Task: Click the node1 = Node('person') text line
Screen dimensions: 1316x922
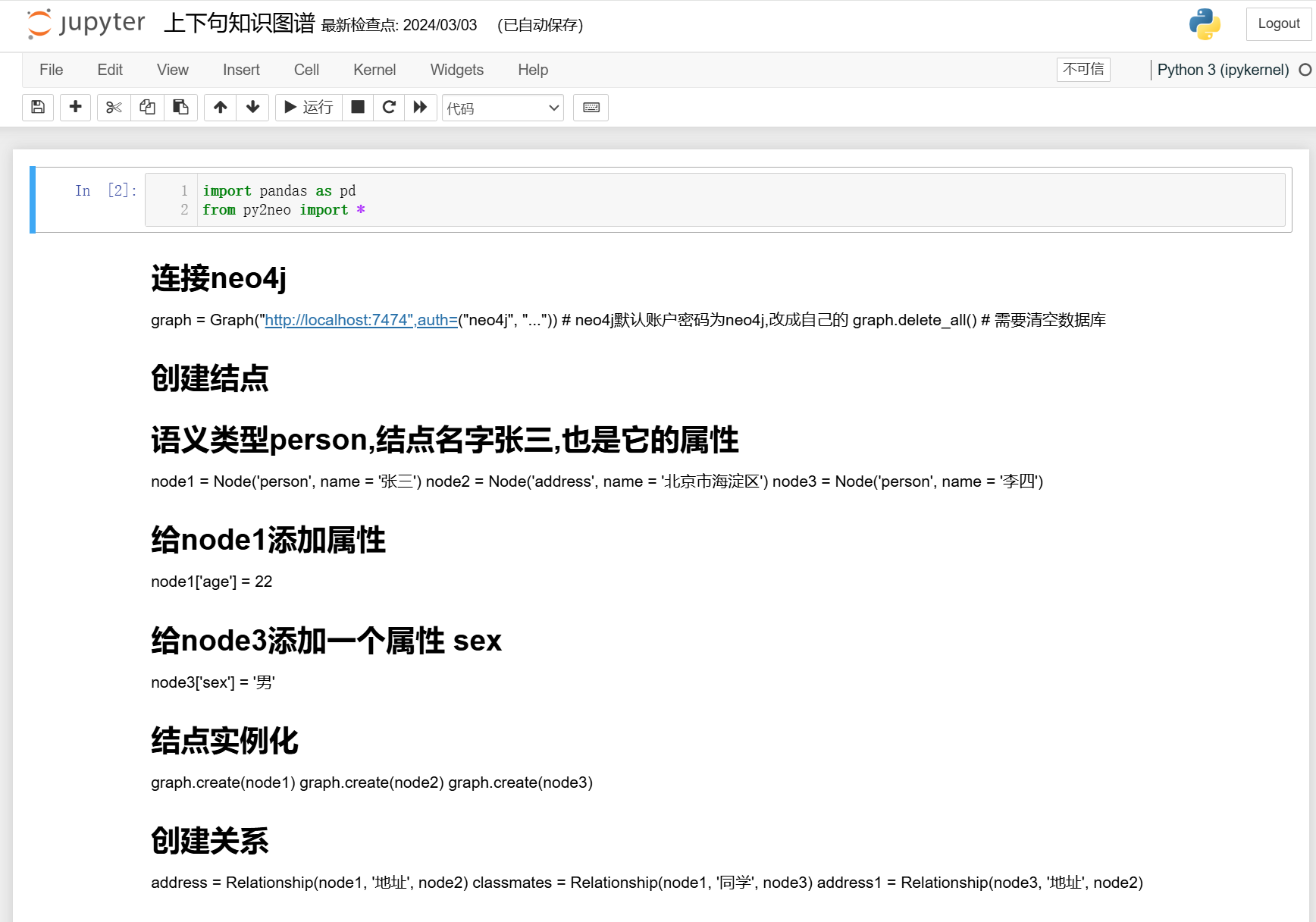Action: pos(597,481)
